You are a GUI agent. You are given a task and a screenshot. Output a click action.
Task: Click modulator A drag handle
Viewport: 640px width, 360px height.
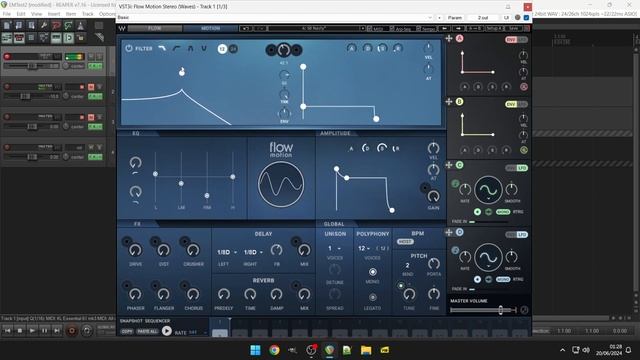(x=449, y=38)
